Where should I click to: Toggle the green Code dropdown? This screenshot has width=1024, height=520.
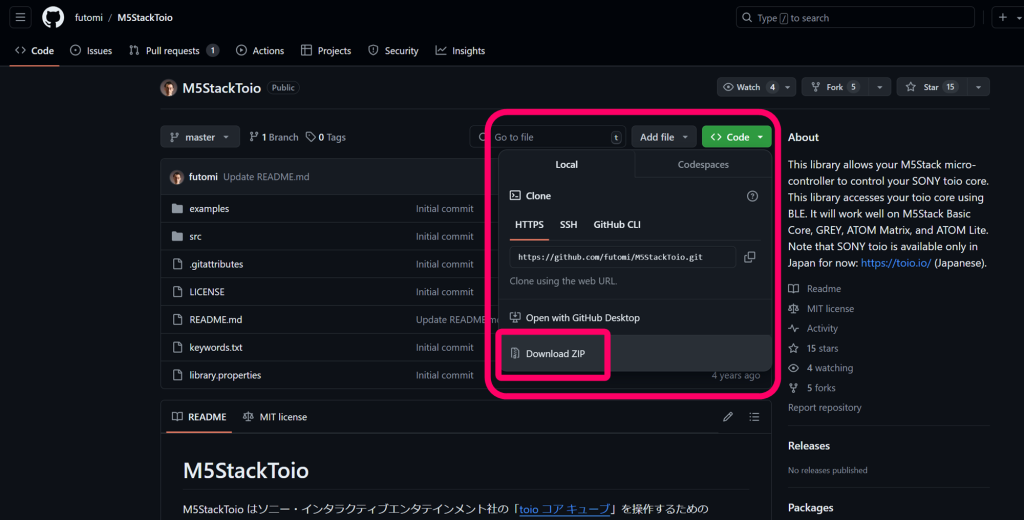[737, 137]
